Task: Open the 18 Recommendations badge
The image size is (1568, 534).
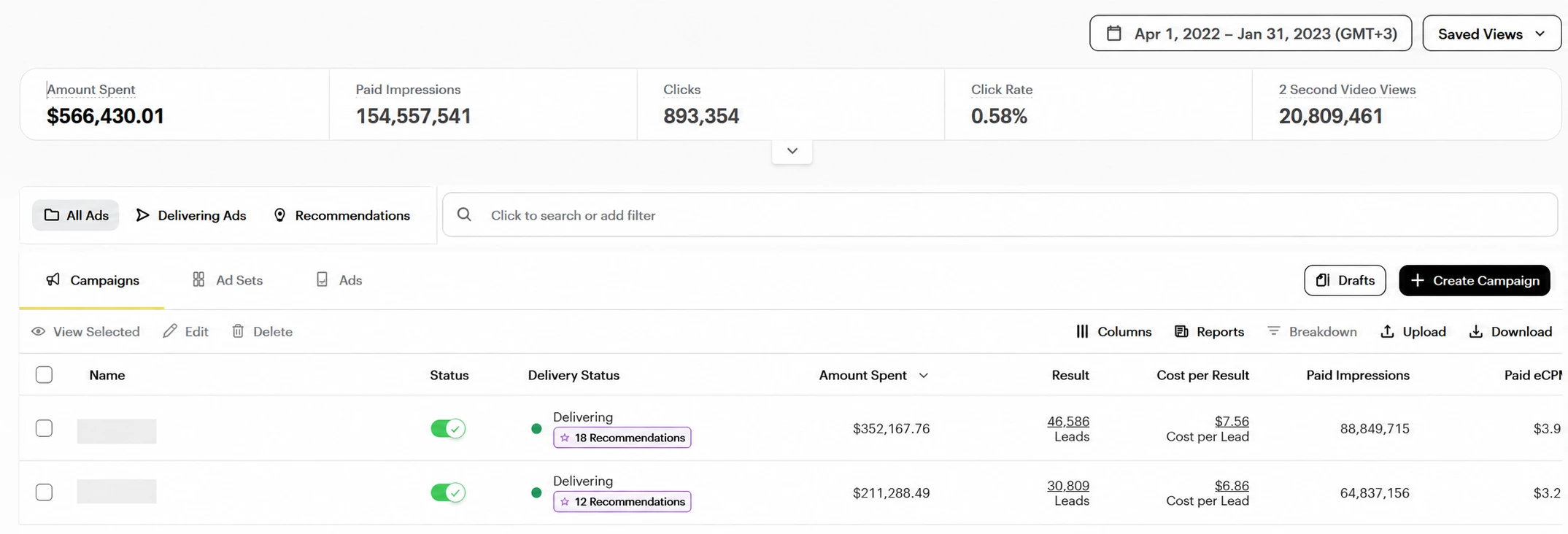Action: [622, 438]
